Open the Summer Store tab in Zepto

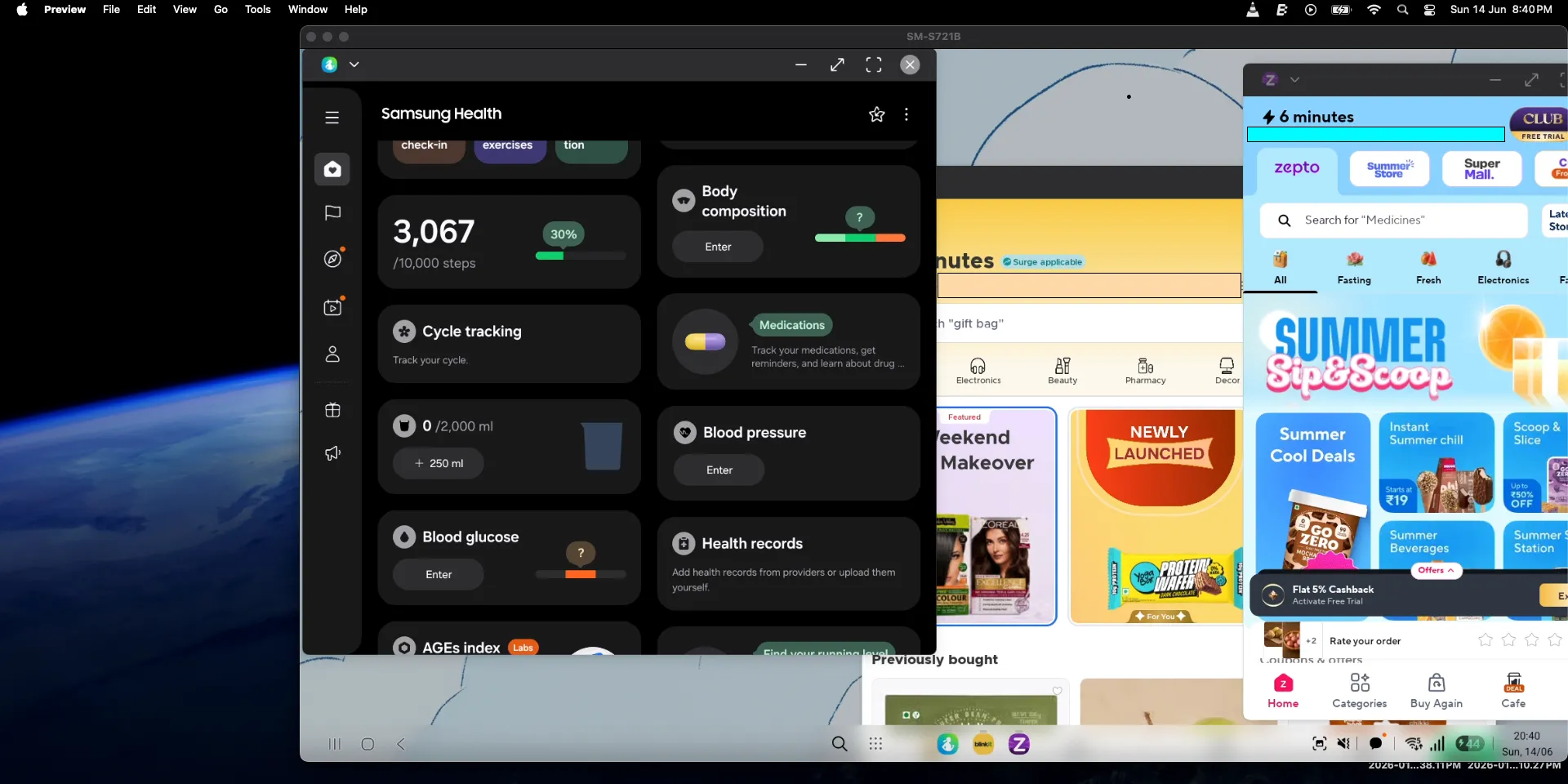[1390, 169]
